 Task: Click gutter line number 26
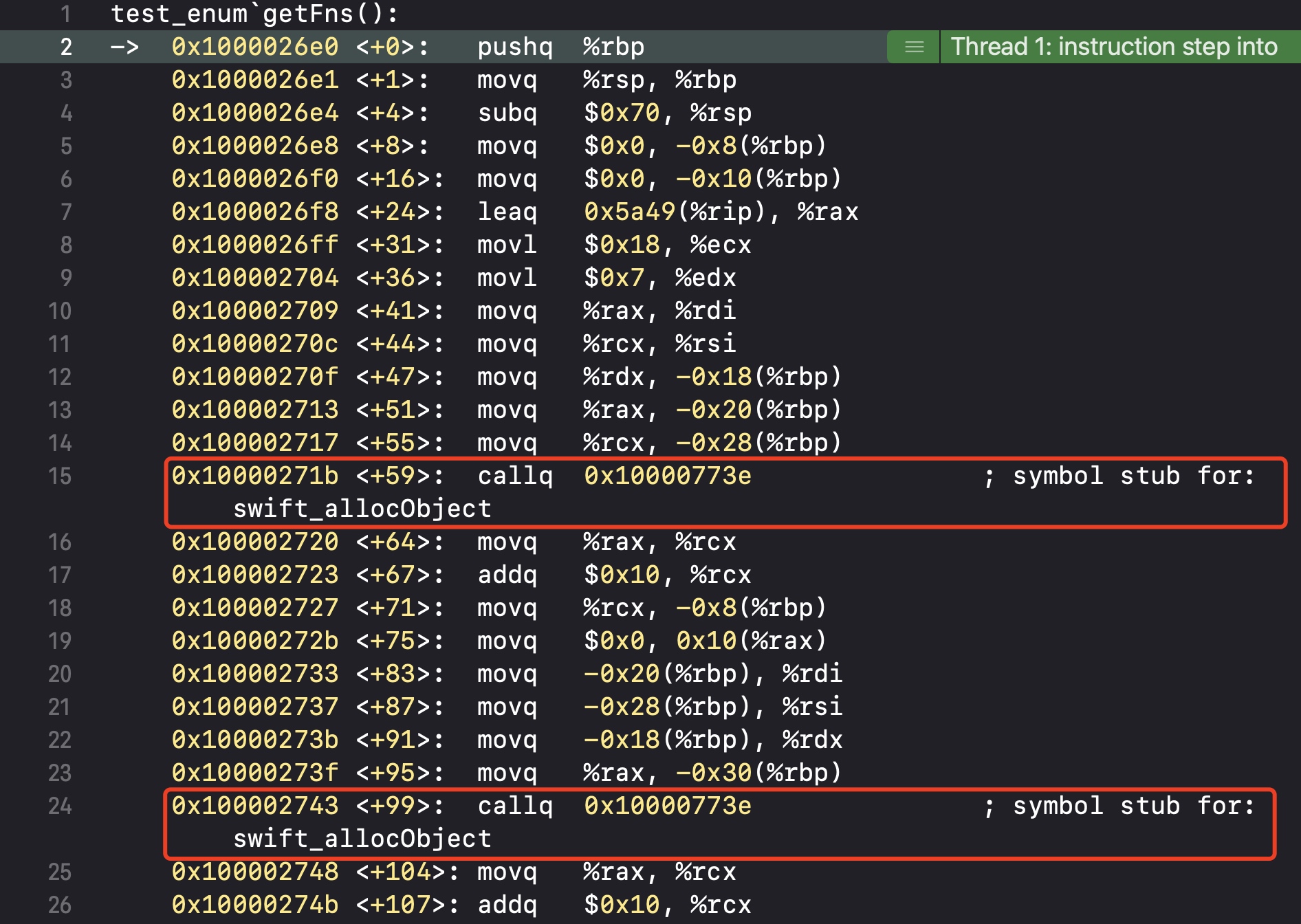(60, 905)
